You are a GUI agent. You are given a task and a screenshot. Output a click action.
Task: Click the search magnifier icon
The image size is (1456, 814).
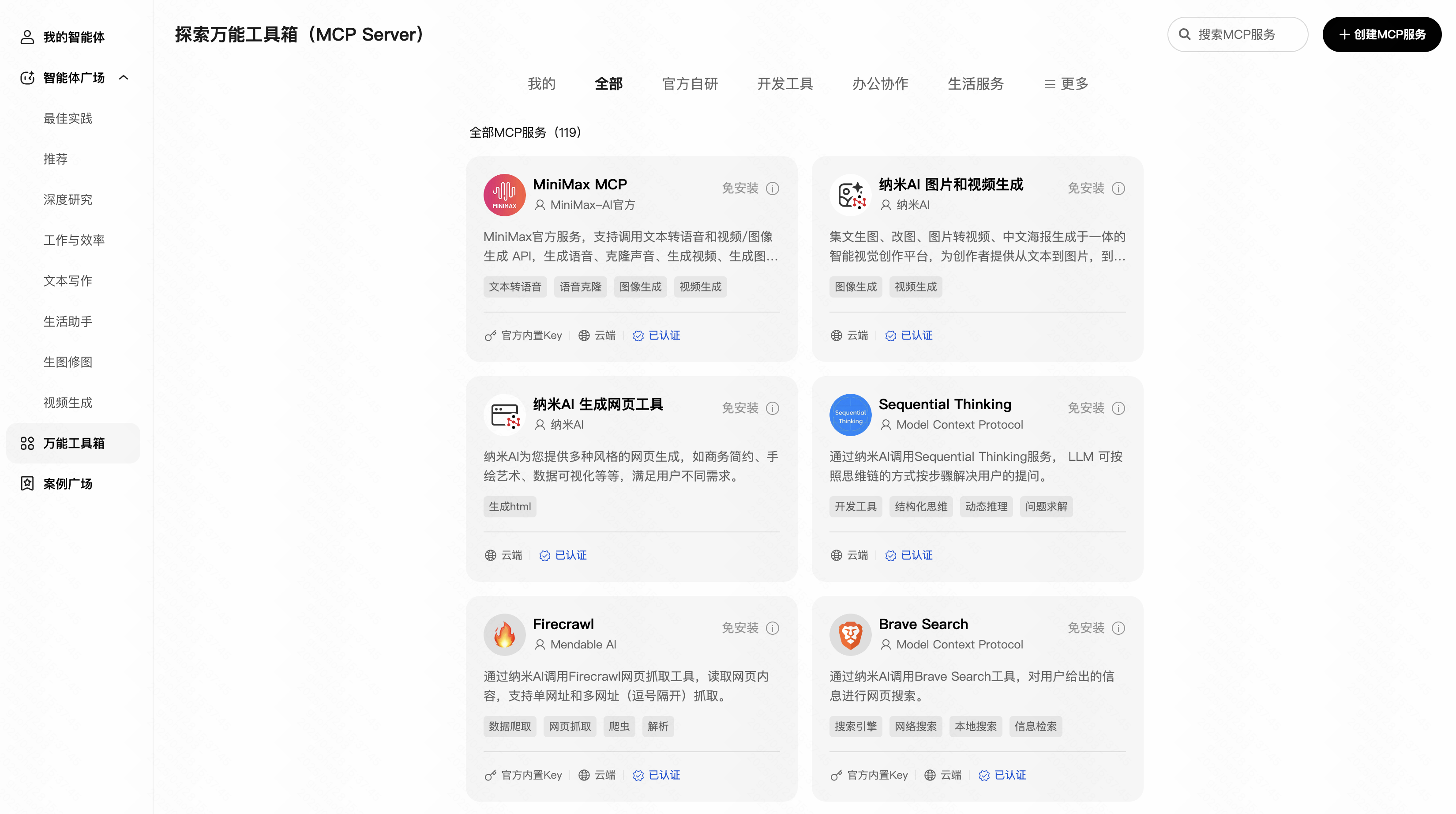click(1185, 34)
